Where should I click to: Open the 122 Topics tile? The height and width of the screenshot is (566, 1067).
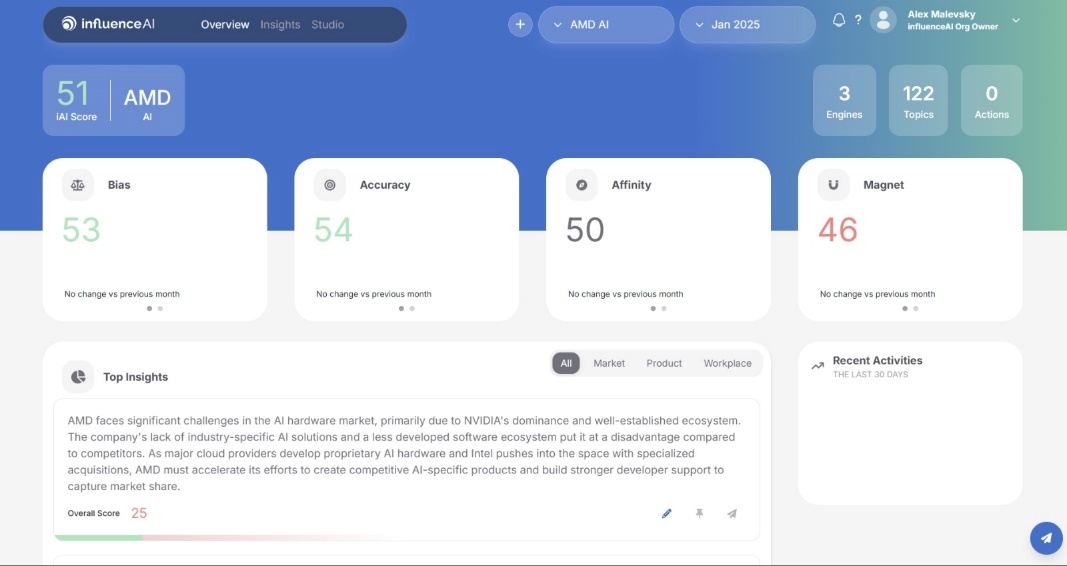click(918, 100)
